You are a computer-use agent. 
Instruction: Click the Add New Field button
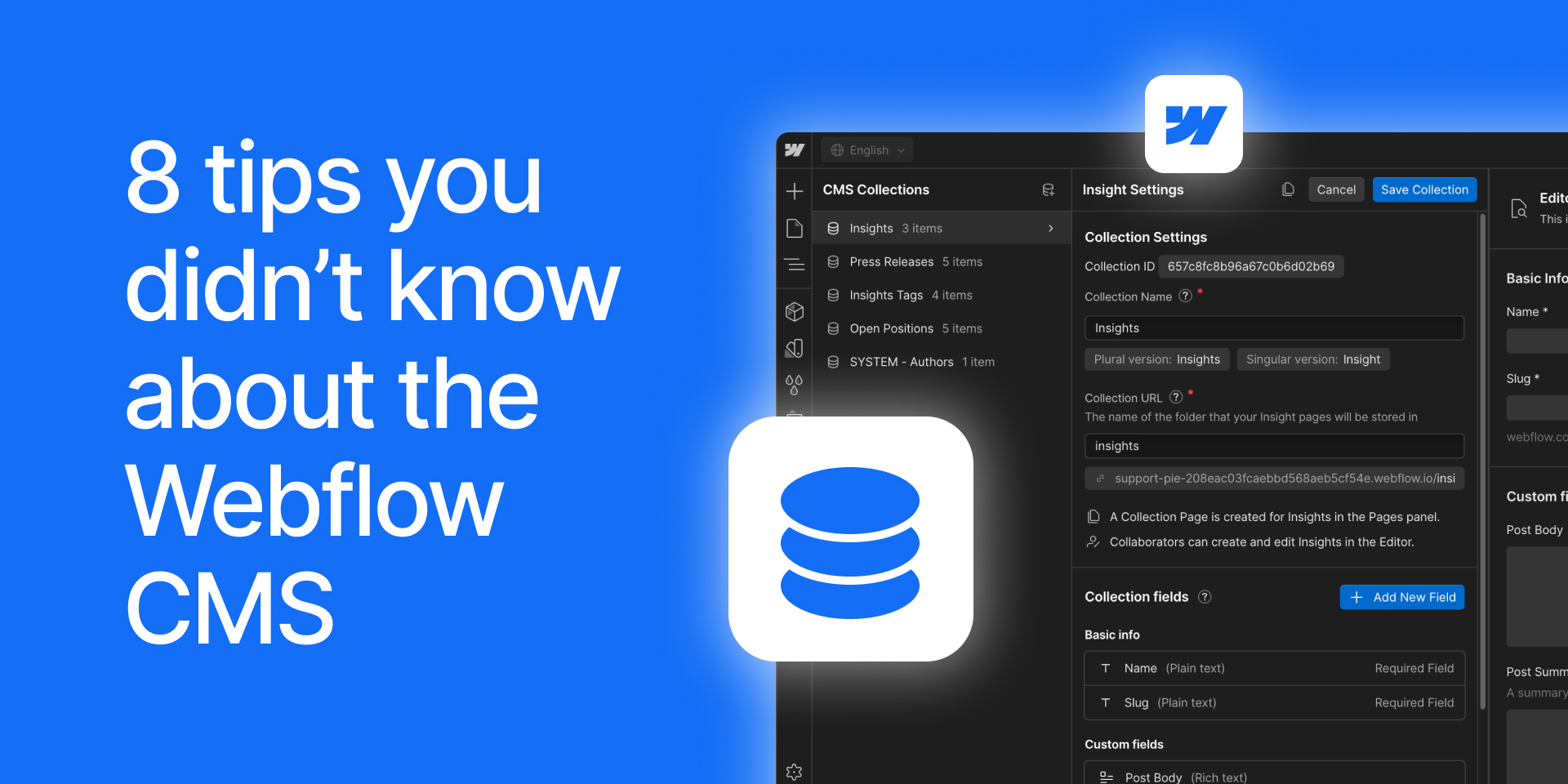[x=1401, y=597]
